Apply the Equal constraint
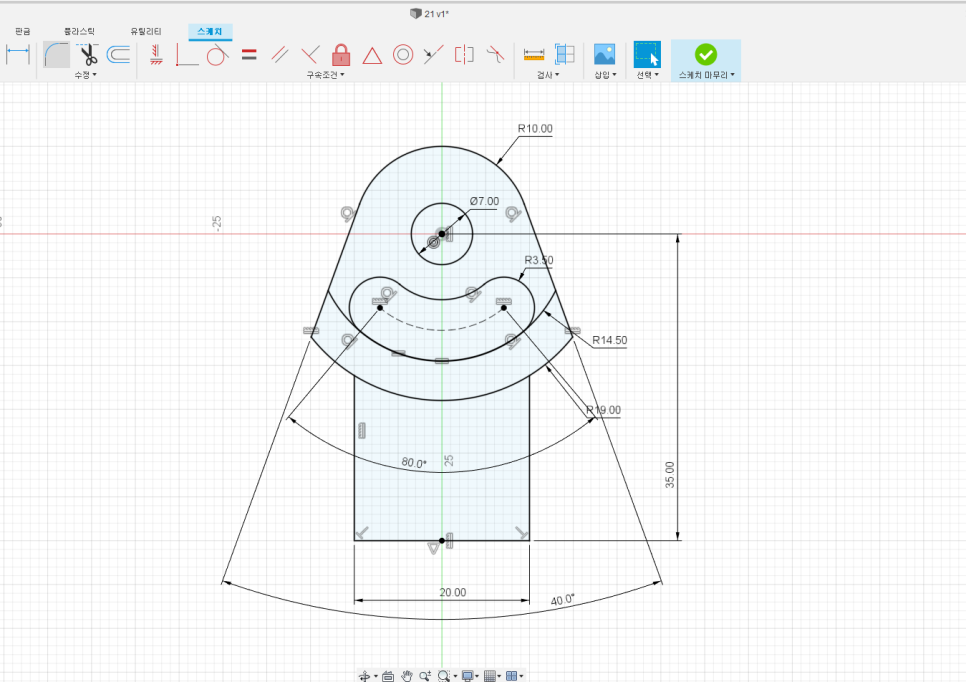 click(x=249, y=55)
